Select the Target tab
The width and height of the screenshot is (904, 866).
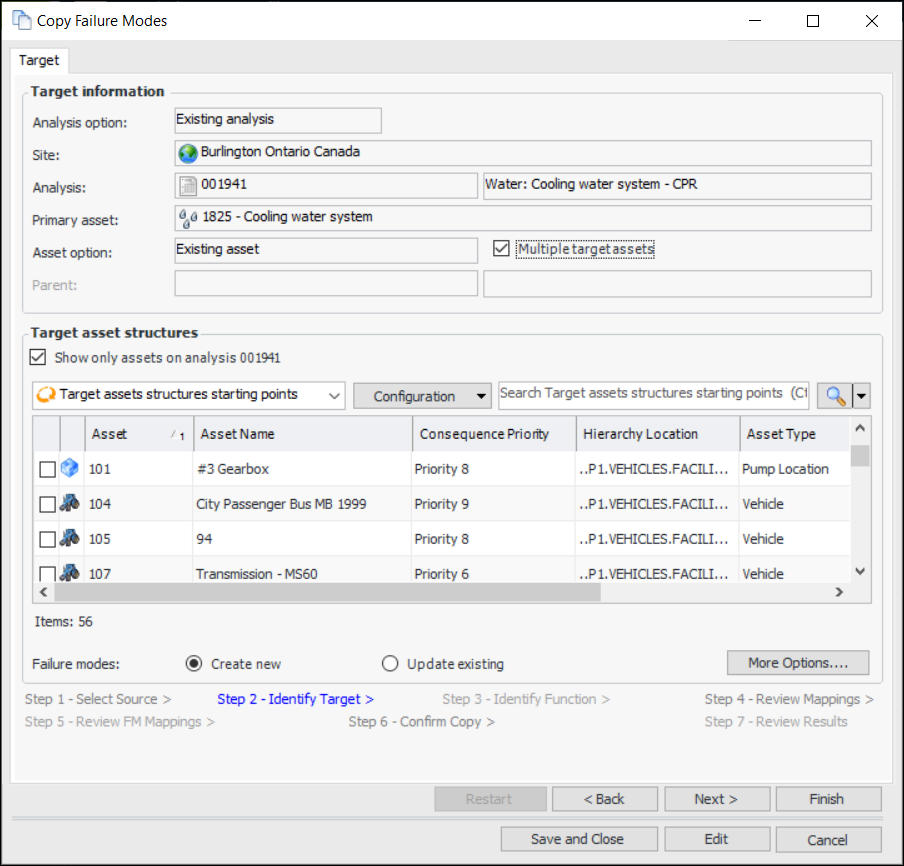[x=39, y=60]
